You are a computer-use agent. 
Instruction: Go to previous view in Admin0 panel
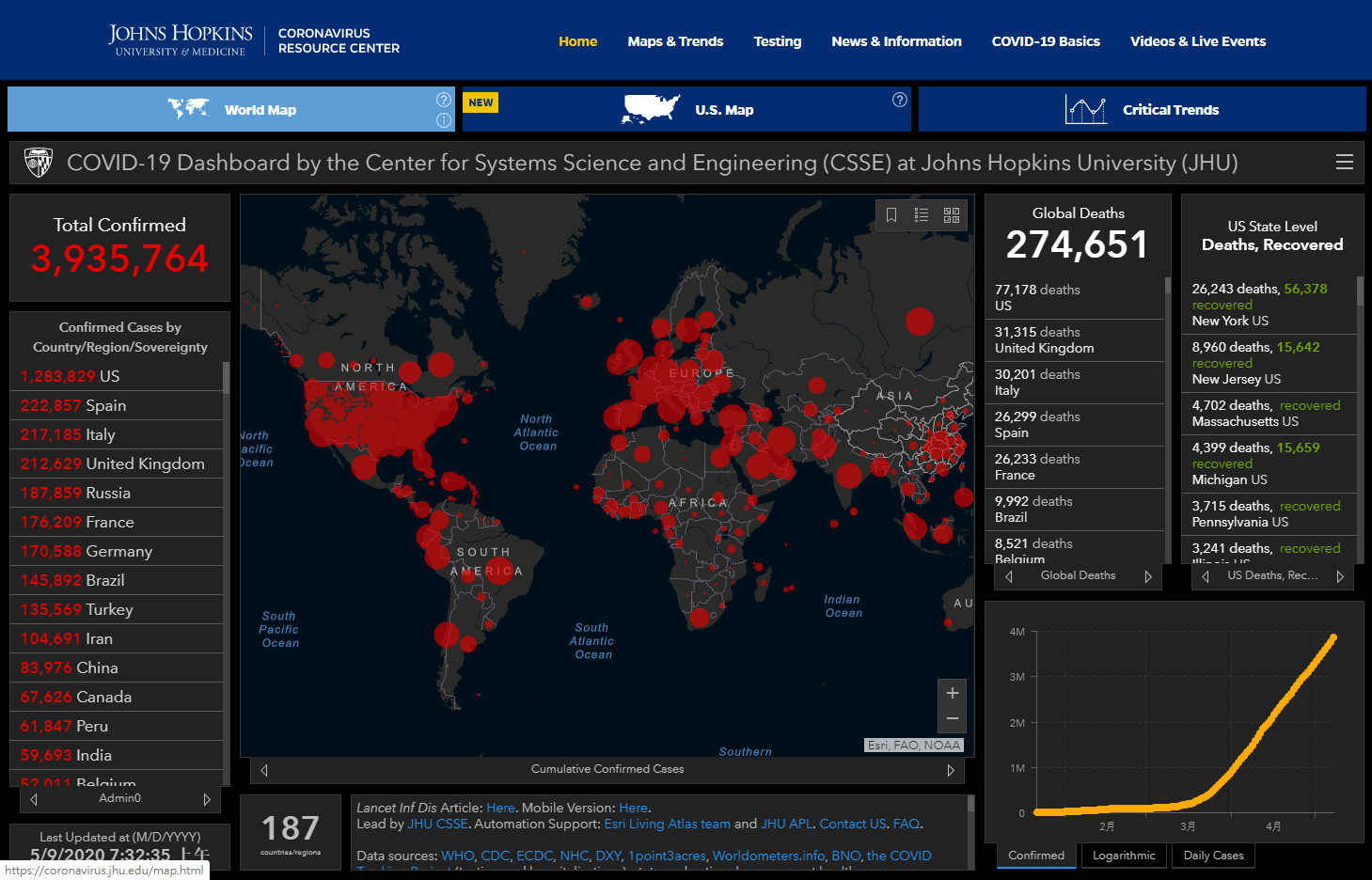[x=34, y=799]
